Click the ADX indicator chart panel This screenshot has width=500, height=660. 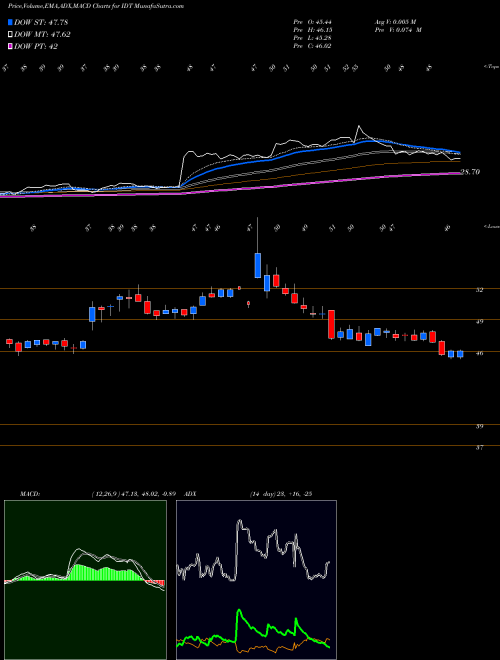click(256, 580)
